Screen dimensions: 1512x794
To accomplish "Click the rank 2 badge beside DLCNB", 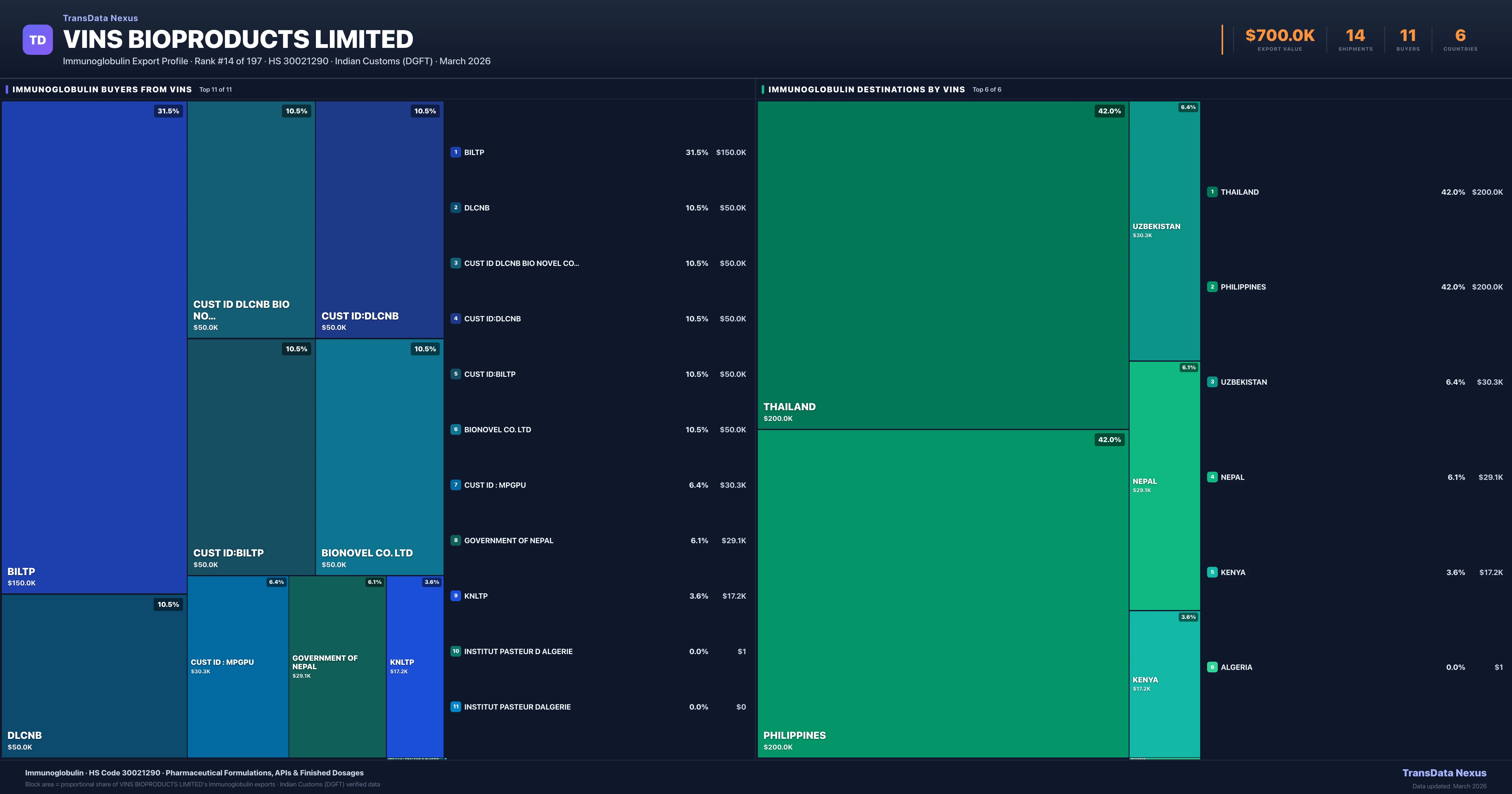I will pyautogui.click(x=455, y=207).
